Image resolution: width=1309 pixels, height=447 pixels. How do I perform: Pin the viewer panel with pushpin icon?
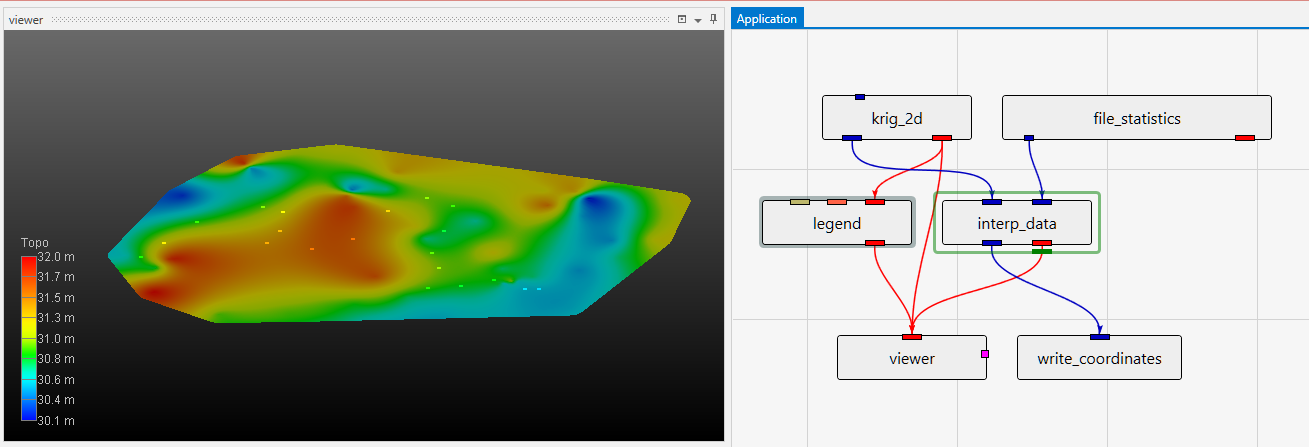coord(713,19)
